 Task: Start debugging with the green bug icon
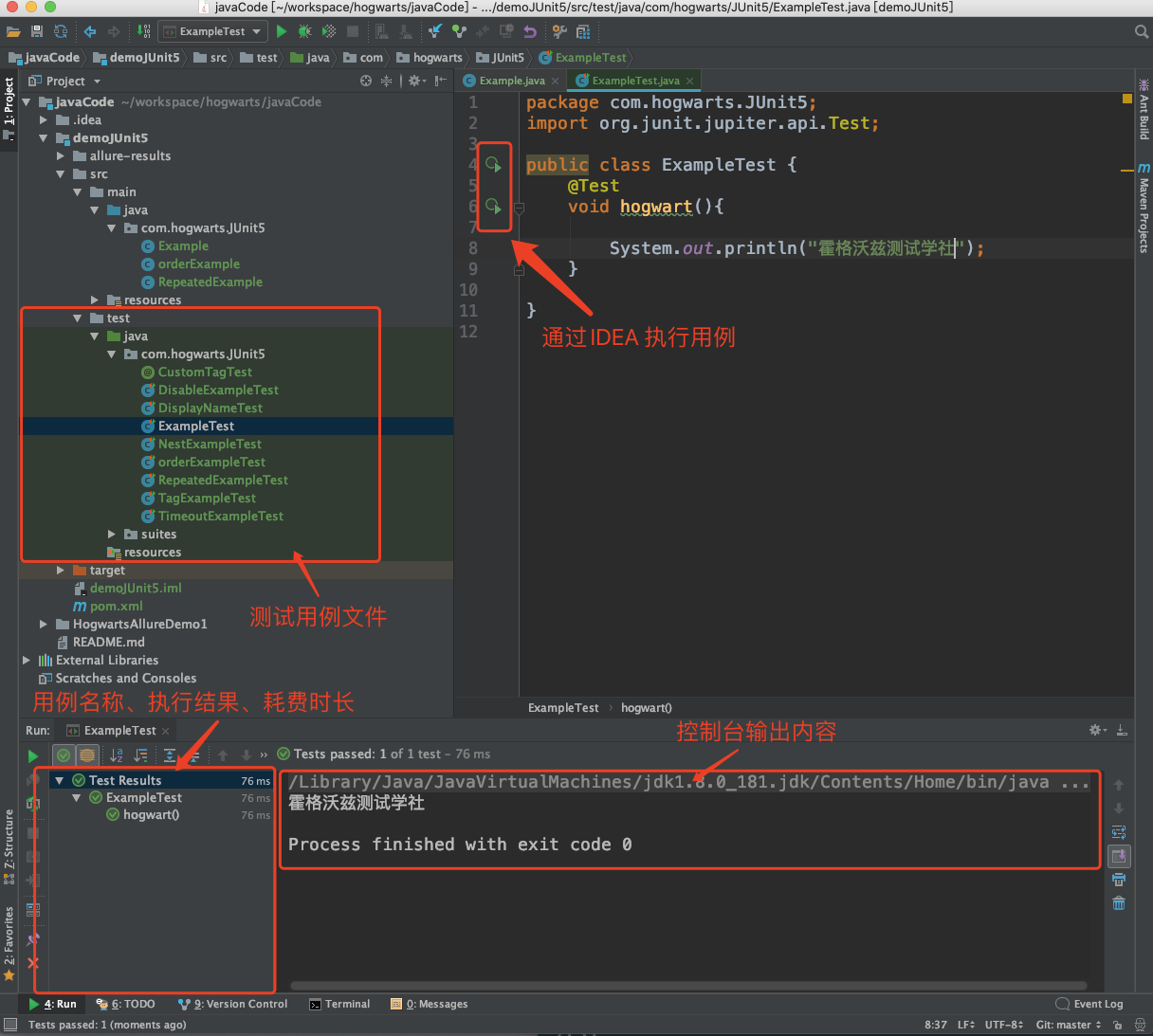pyautogui.click(x=304, y=31)
